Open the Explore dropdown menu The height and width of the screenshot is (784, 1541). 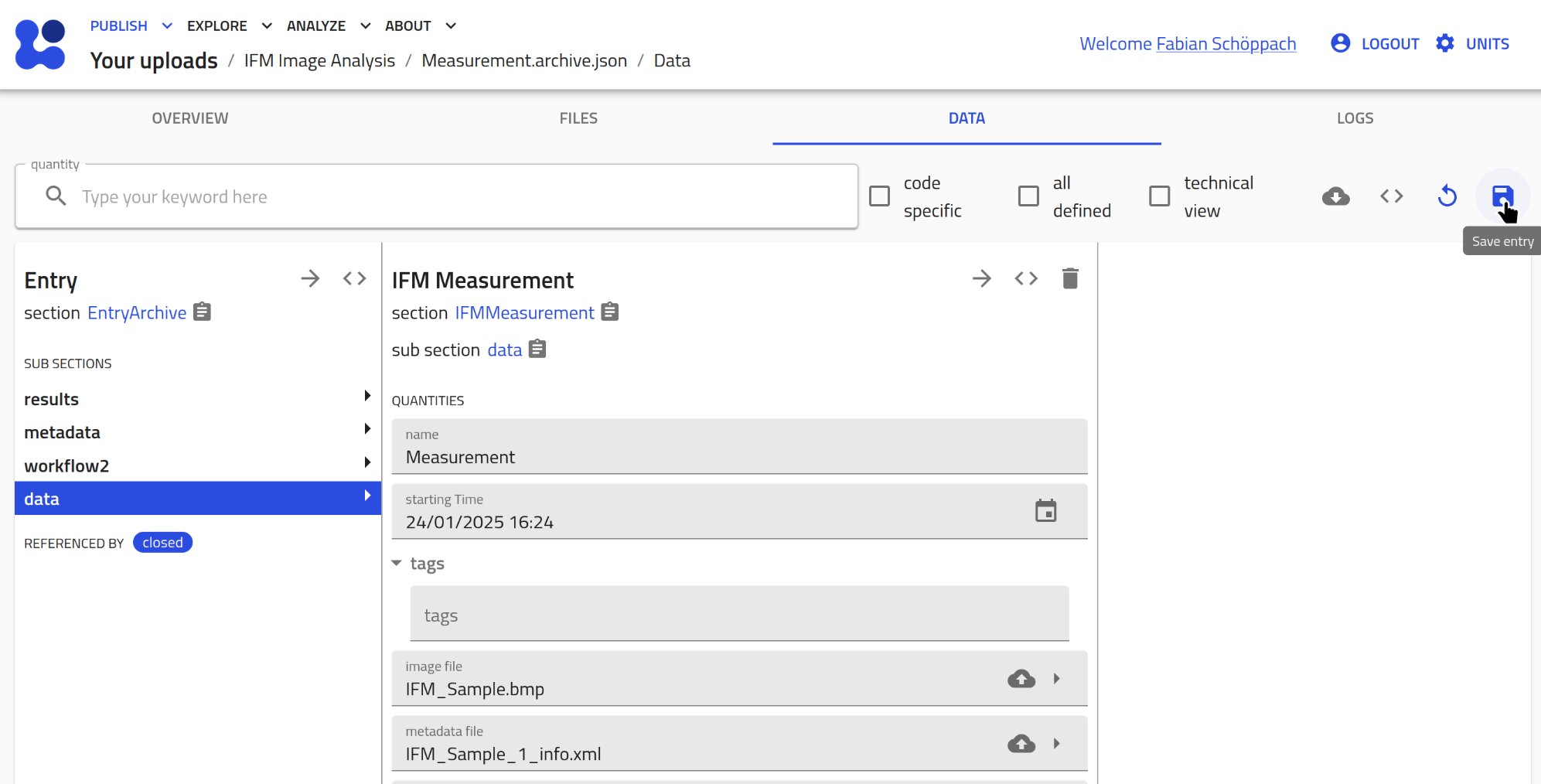229,26
